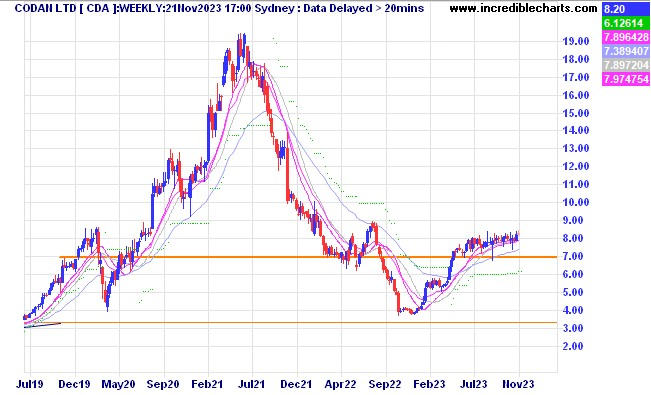The height and width of the screenshot is (395, 651).
Task: Select the green 6.12614 indicator legend box
Action: click(625, 23)
